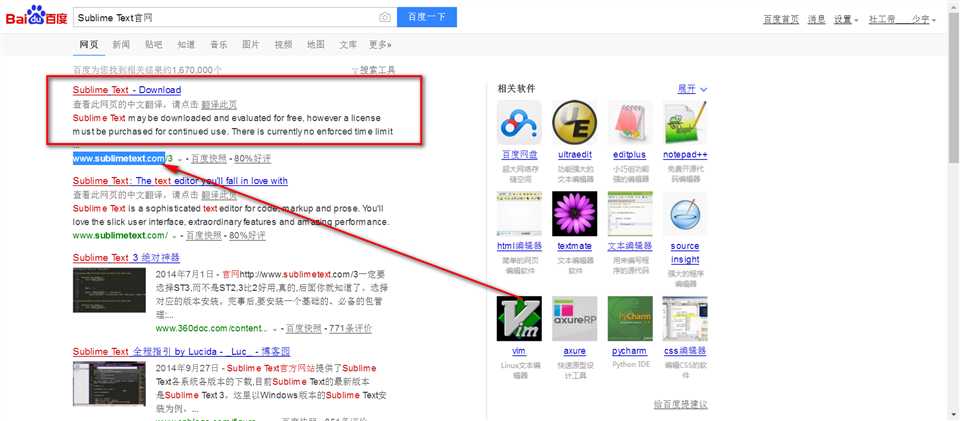Open the ultraedit software icon

(x=574, y=122)
